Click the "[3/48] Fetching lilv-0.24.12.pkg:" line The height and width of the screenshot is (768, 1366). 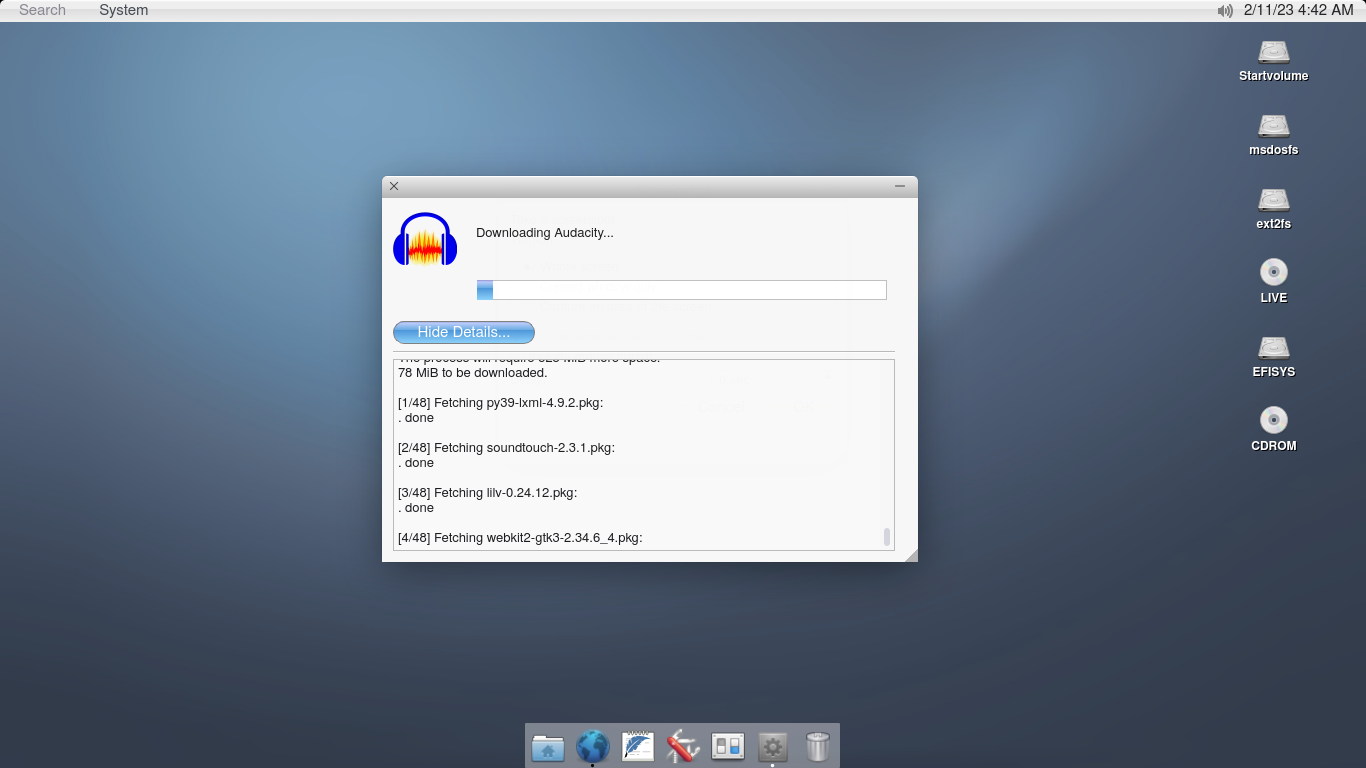tap(488, 493)
